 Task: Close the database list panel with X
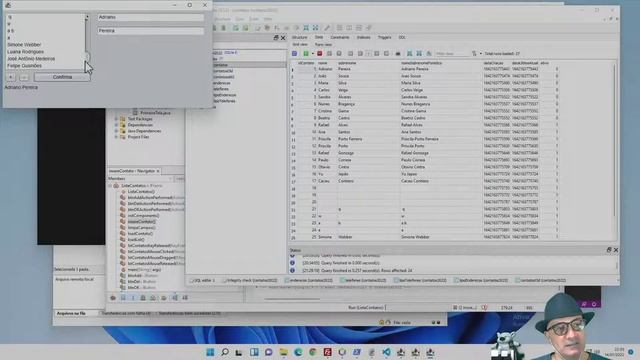click(283, 38)
